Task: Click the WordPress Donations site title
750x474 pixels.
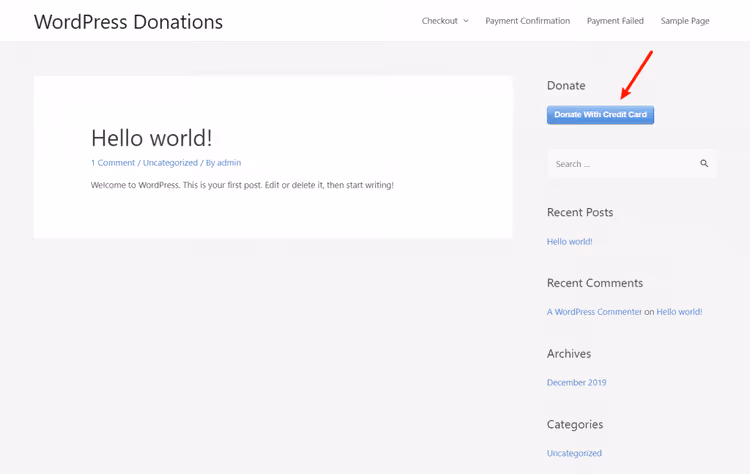Action: coord(128,22)
